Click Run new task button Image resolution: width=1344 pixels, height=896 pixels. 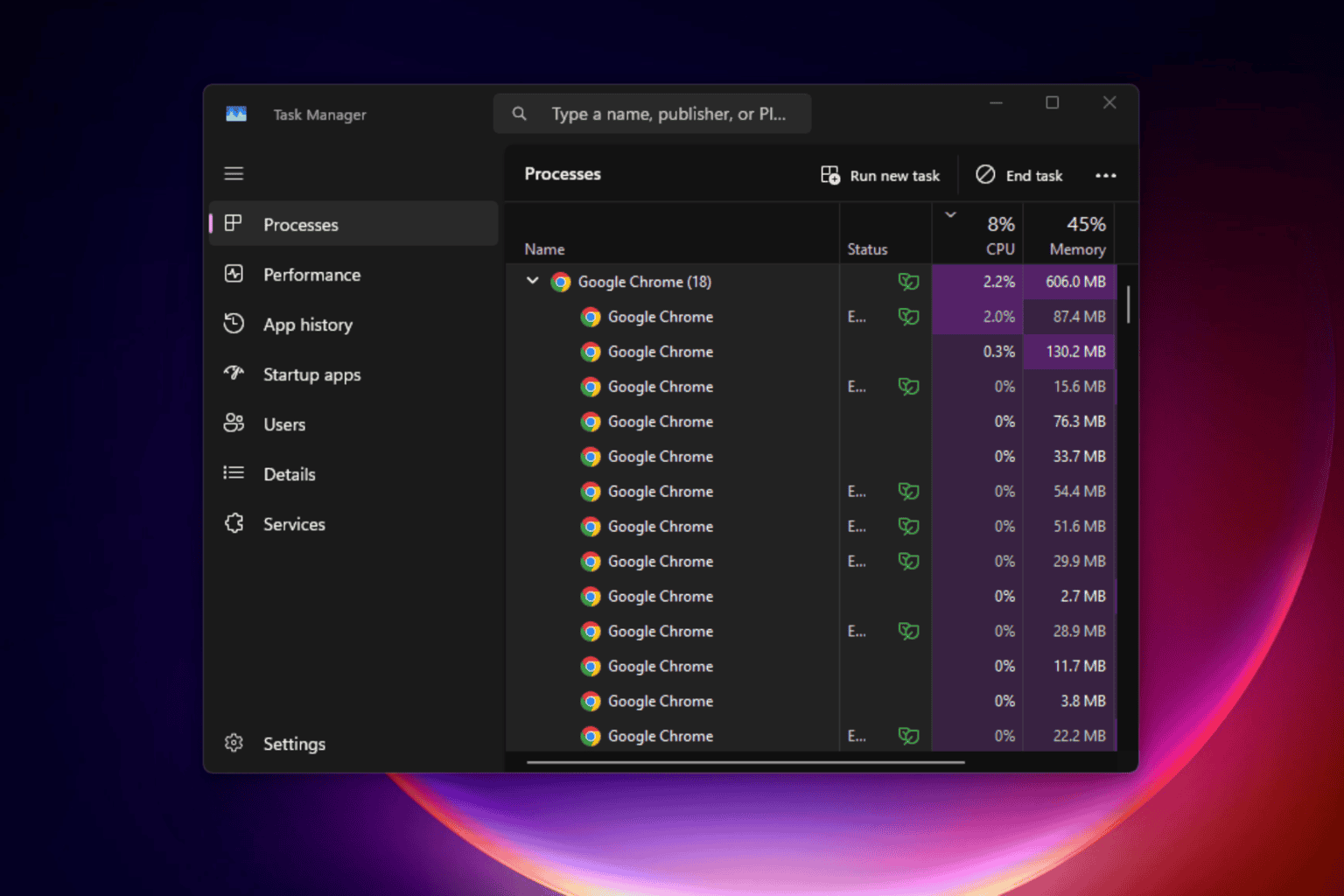(x=880, y=175)
